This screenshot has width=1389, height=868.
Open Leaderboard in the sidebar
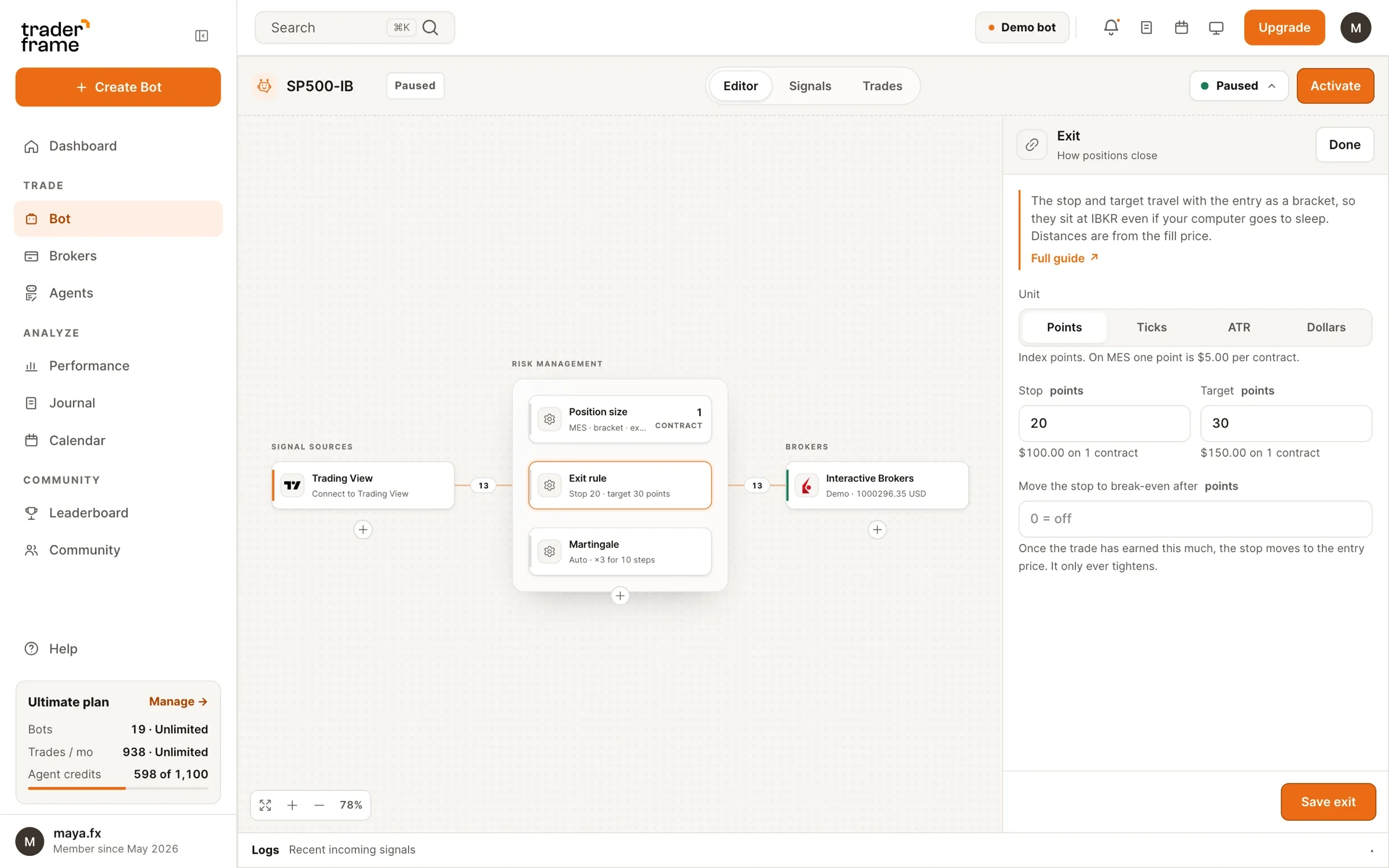point(118,513)
